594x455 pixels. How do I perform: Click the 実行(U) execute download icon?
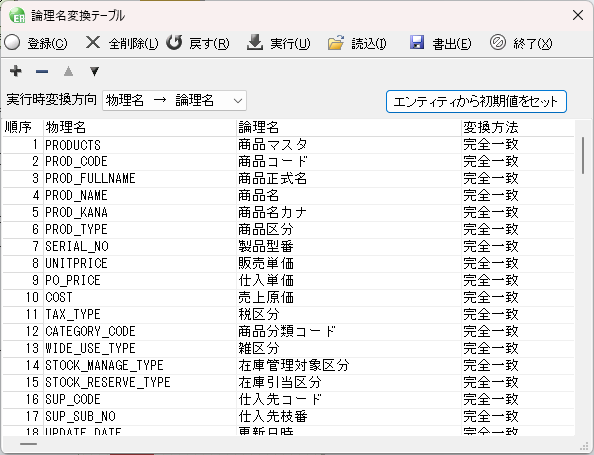(255, 42)
